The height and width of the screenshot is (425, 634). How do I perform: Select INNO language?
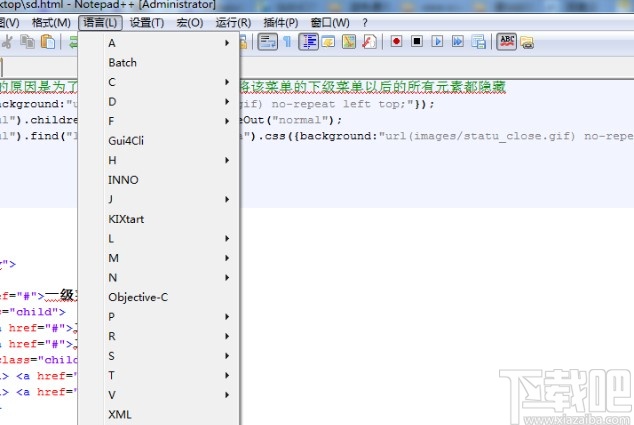pos(159,180)
